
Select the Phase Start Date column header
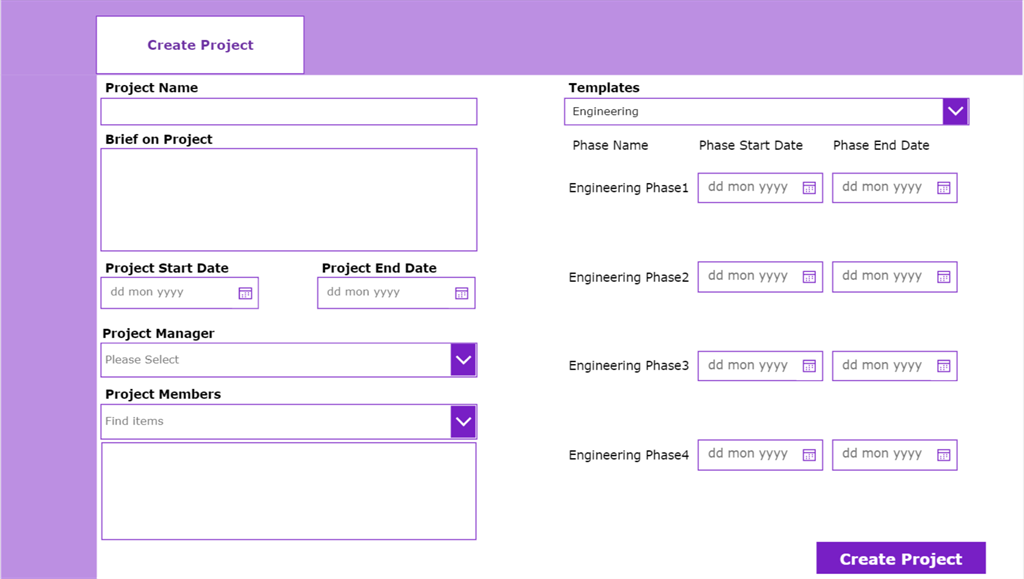tap(750, 146)
